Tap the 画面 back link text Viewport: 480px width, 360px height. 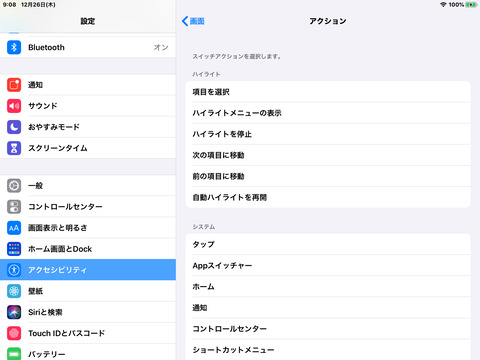click(197, 21)
